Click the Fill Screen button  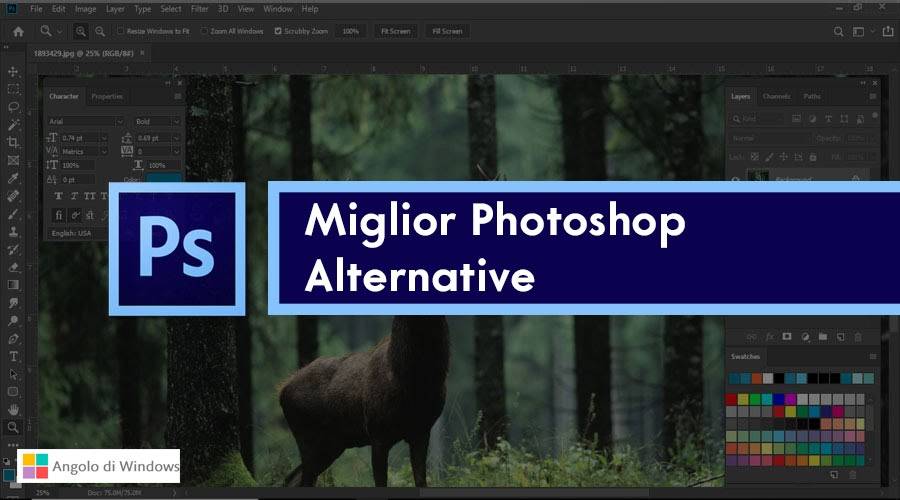point(448,31)
